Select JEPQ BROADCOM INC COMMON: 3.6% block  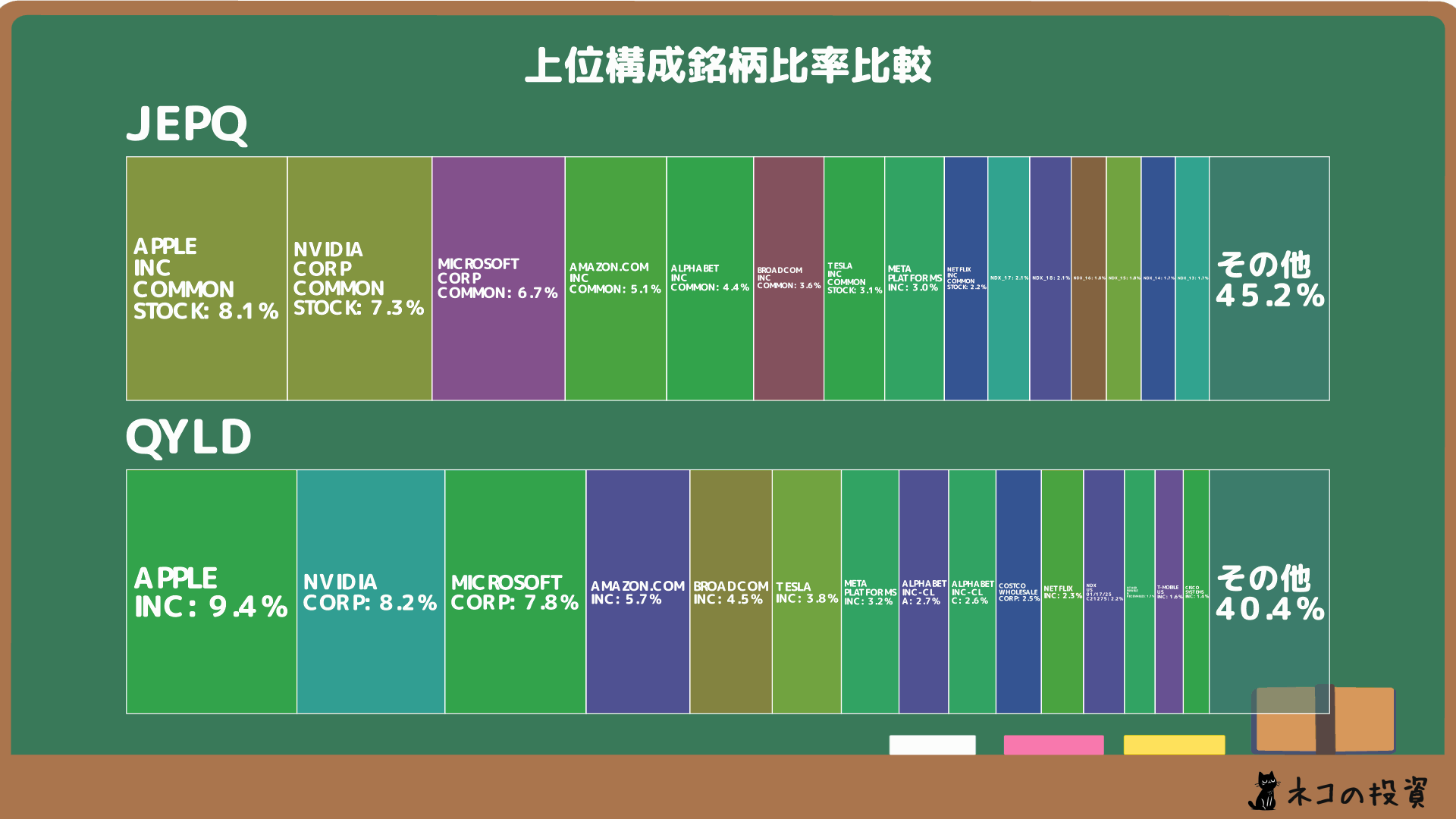pyautogui.click(x=789, y=278)
